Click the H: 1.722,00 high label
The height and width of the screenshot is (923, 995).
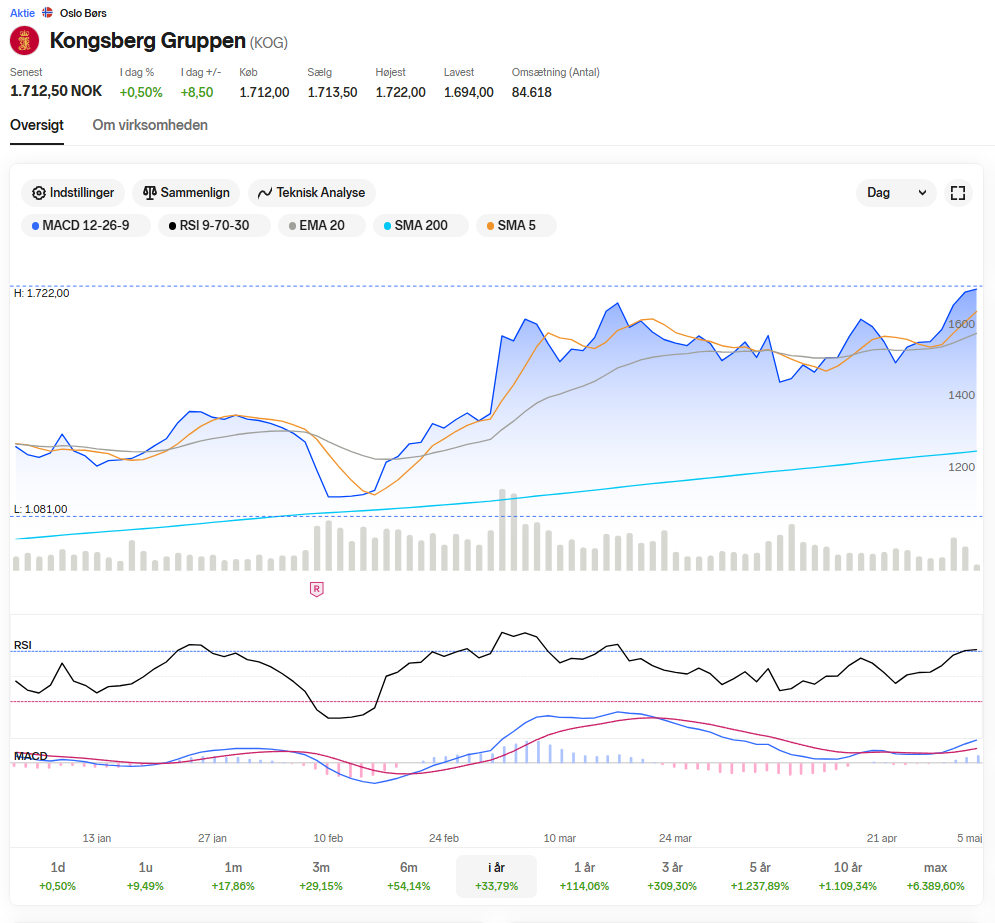(x=42, y=293)
